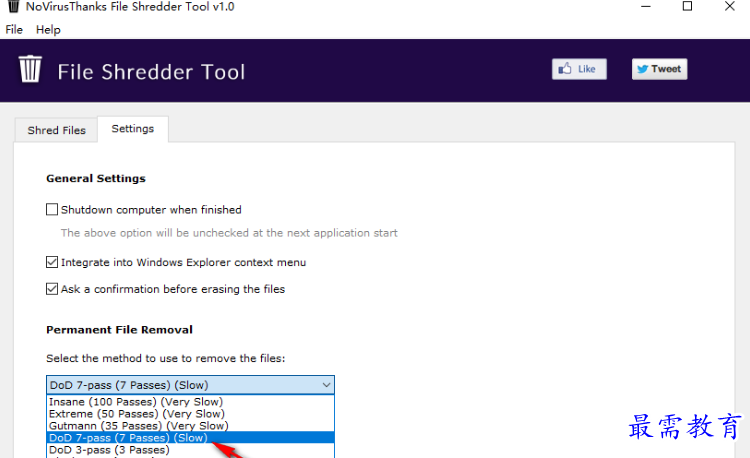Choose Insane (100 Passes) option
This screenshot has height=458, width=750.
click(x=190, y=402)
